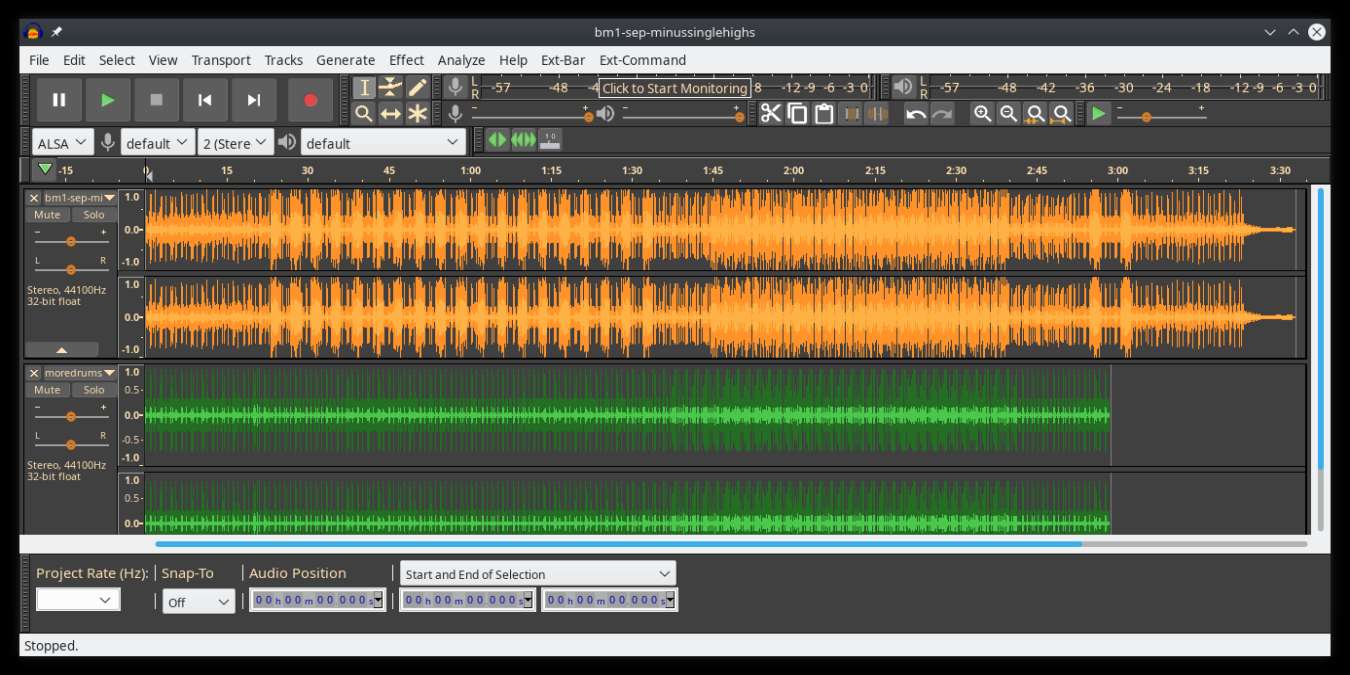Mute the bm1-sep-mi track
The image size is (1350, 675).
click(x=46, y=214)
